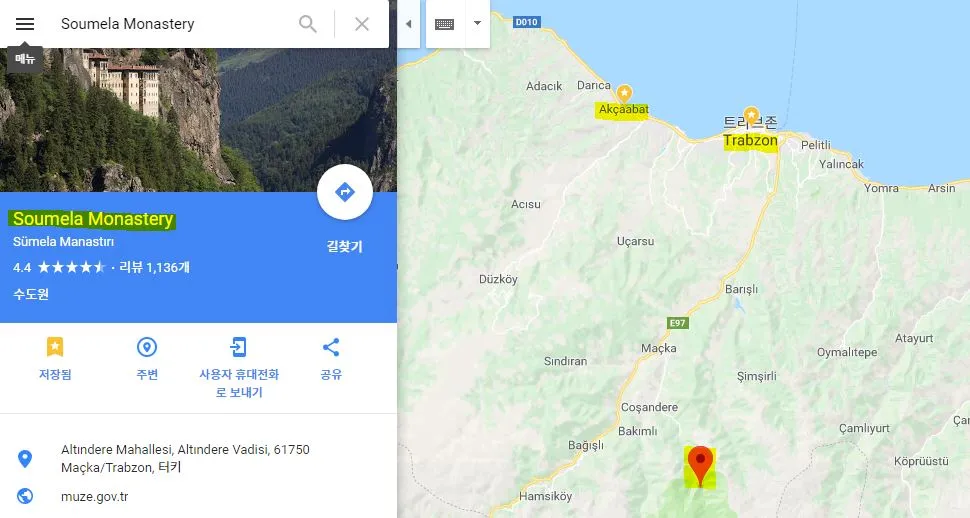Click the saved bookmark star icon
This screenshot has width=970, height=518.
[x=55, y=347]
